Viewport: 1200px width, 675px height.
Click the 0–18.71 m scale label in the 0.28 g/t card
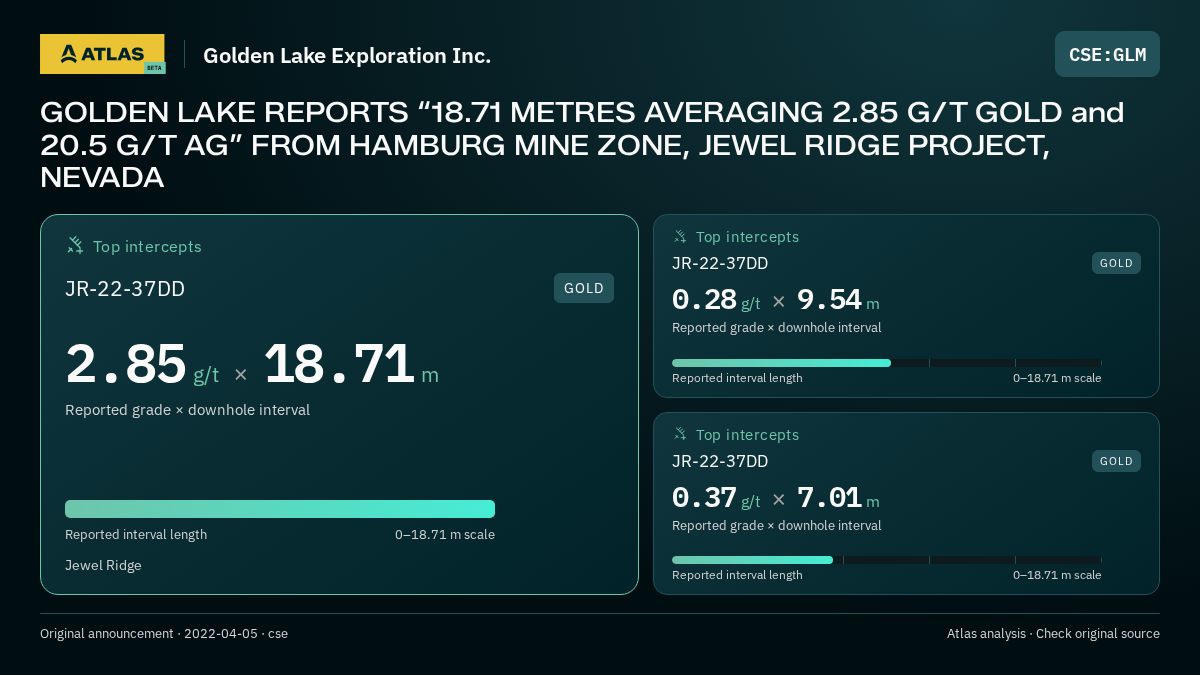[x=1057, y=378]
